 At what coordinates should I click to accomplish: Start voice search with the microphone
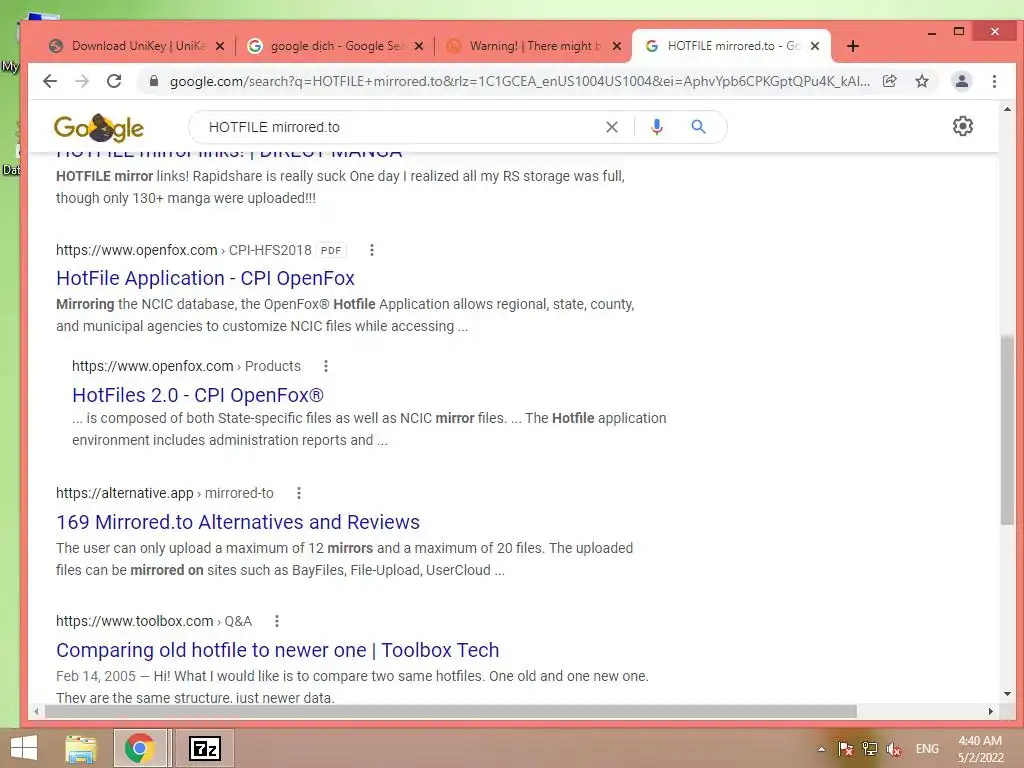point(656,127)
